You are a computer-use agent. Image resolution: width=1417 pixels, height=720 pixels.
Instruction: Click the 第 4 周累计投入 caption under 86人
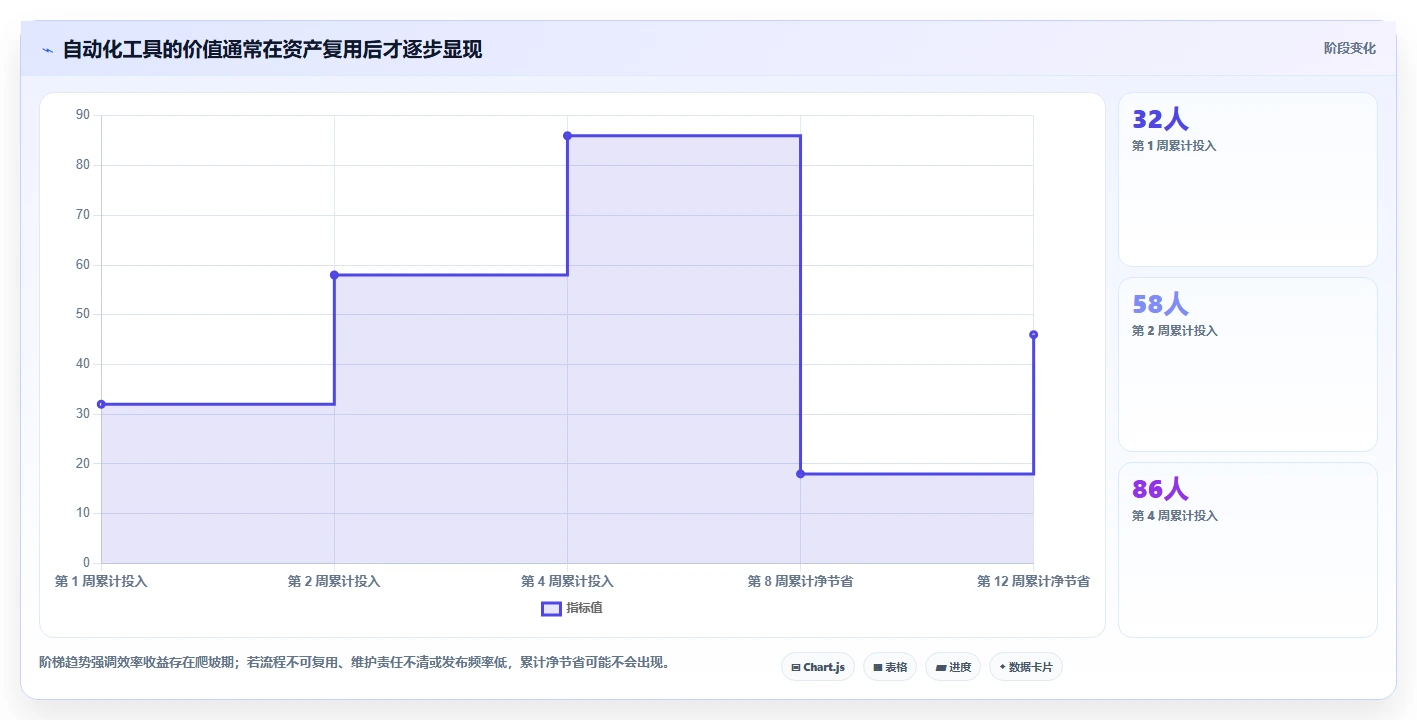[1174, 516]
